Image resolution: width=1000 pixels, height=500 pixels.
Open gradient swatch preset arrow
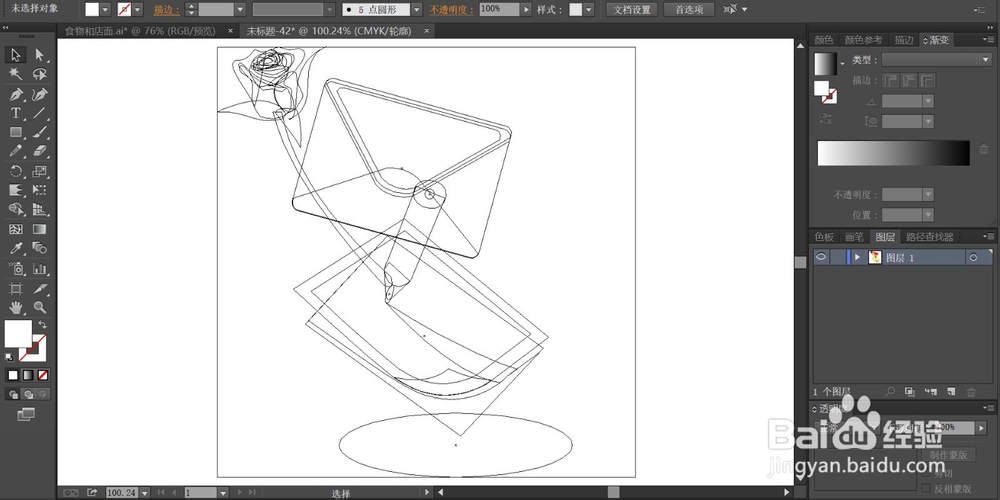(842, 63)
